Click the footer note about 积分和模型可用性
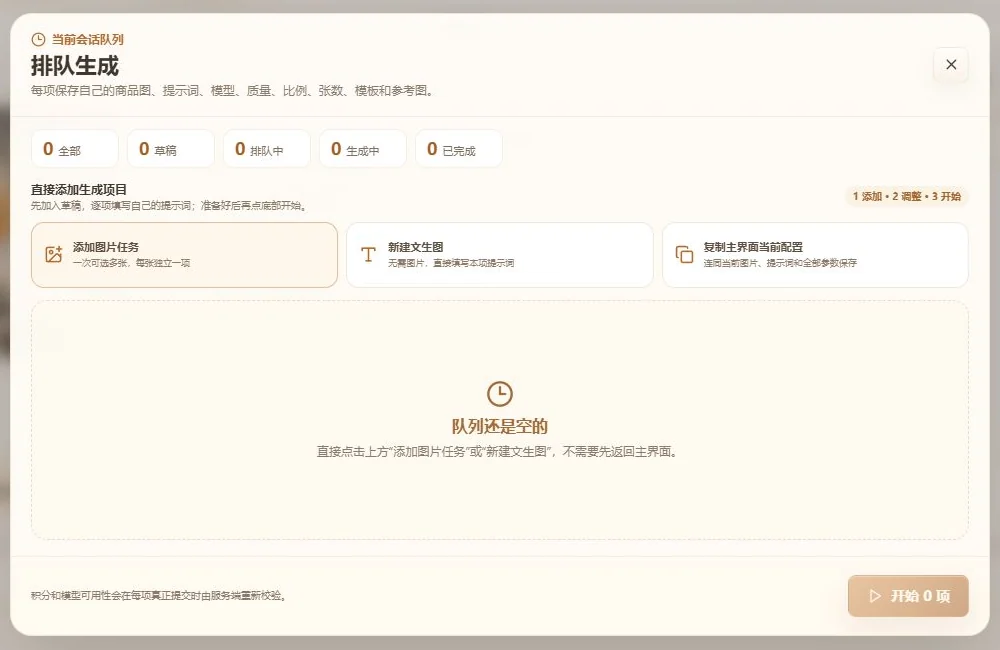The height and width of the screenshot is (650, 1000). pos(158,596)
